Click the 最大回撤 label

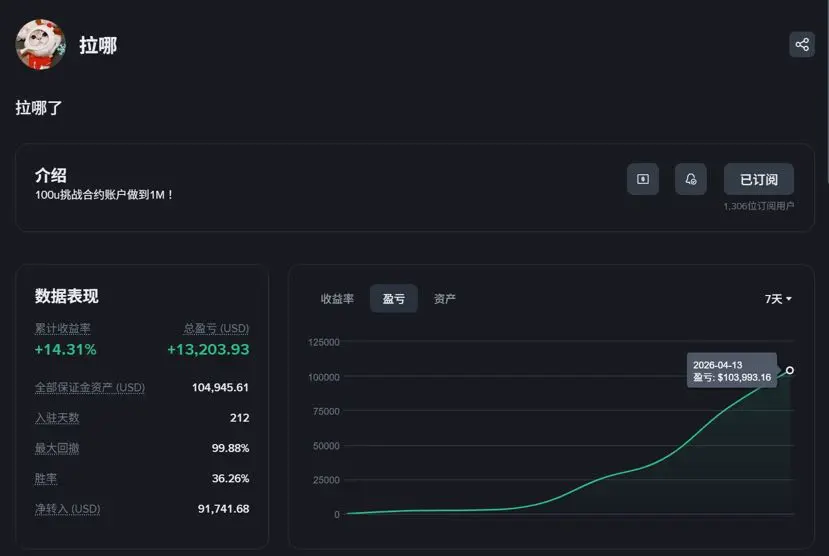coord(57,448)
